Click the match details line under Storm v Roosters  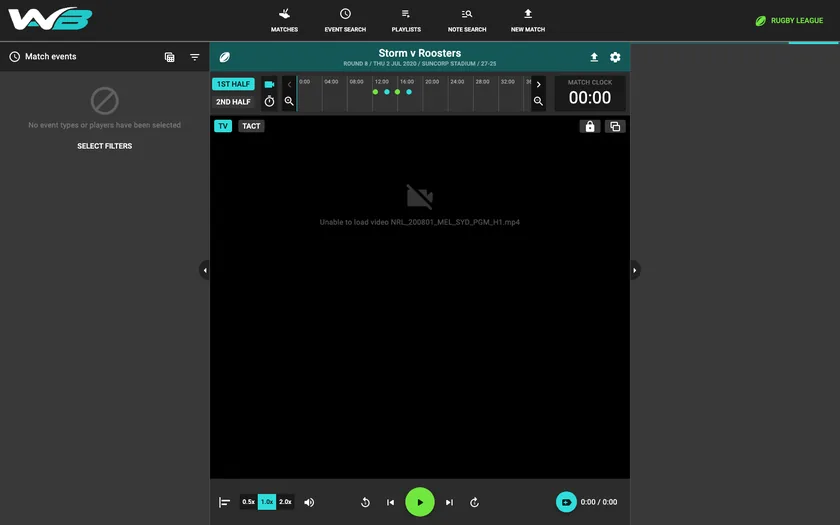point(419,64)
